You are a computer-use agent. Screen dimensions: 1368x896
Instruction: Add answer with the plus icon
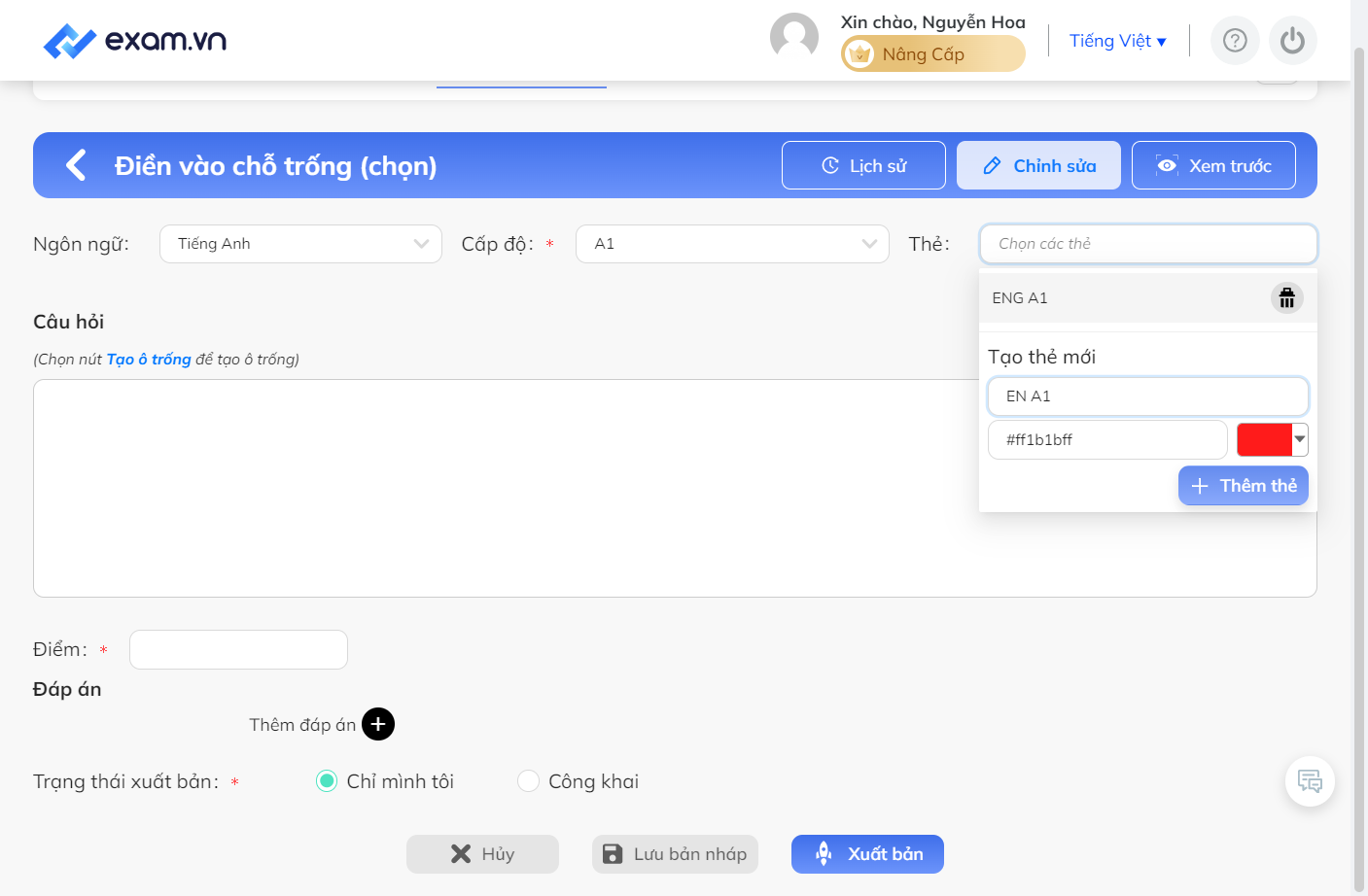pos(378,724)
